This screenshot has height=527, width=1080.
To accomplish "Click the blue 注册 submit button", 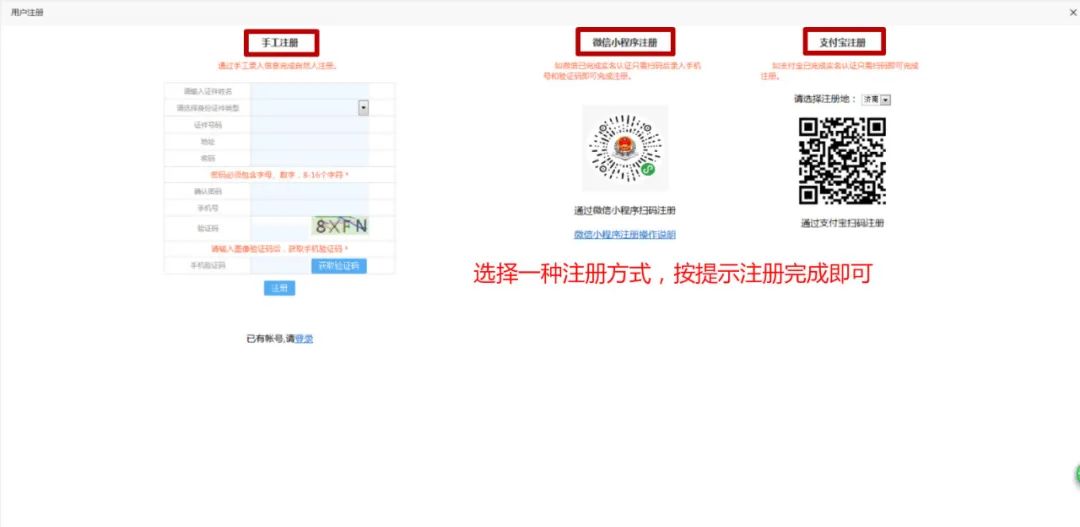I will (280, 288).
